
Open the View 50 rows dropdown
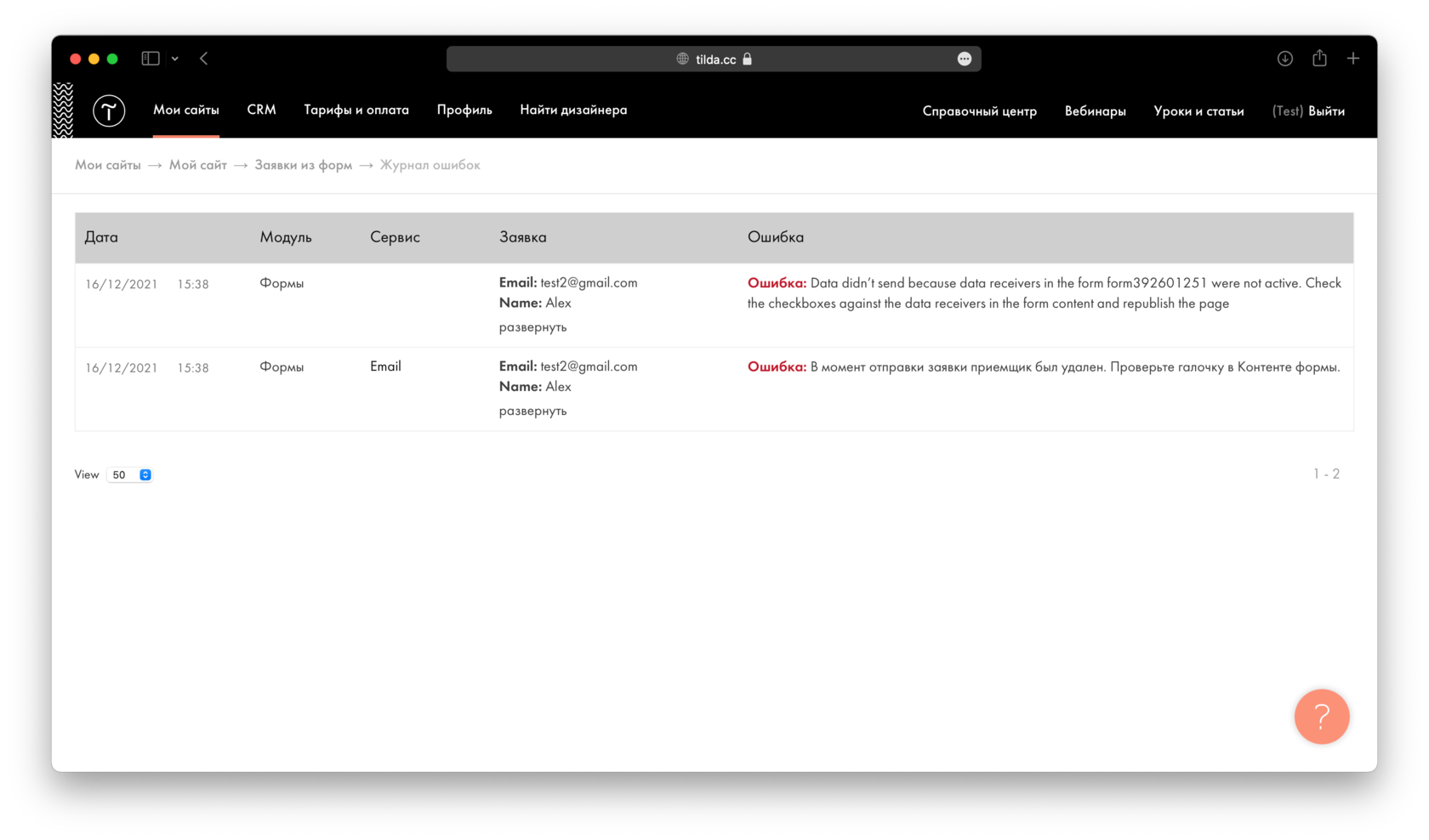pos(130,474)
